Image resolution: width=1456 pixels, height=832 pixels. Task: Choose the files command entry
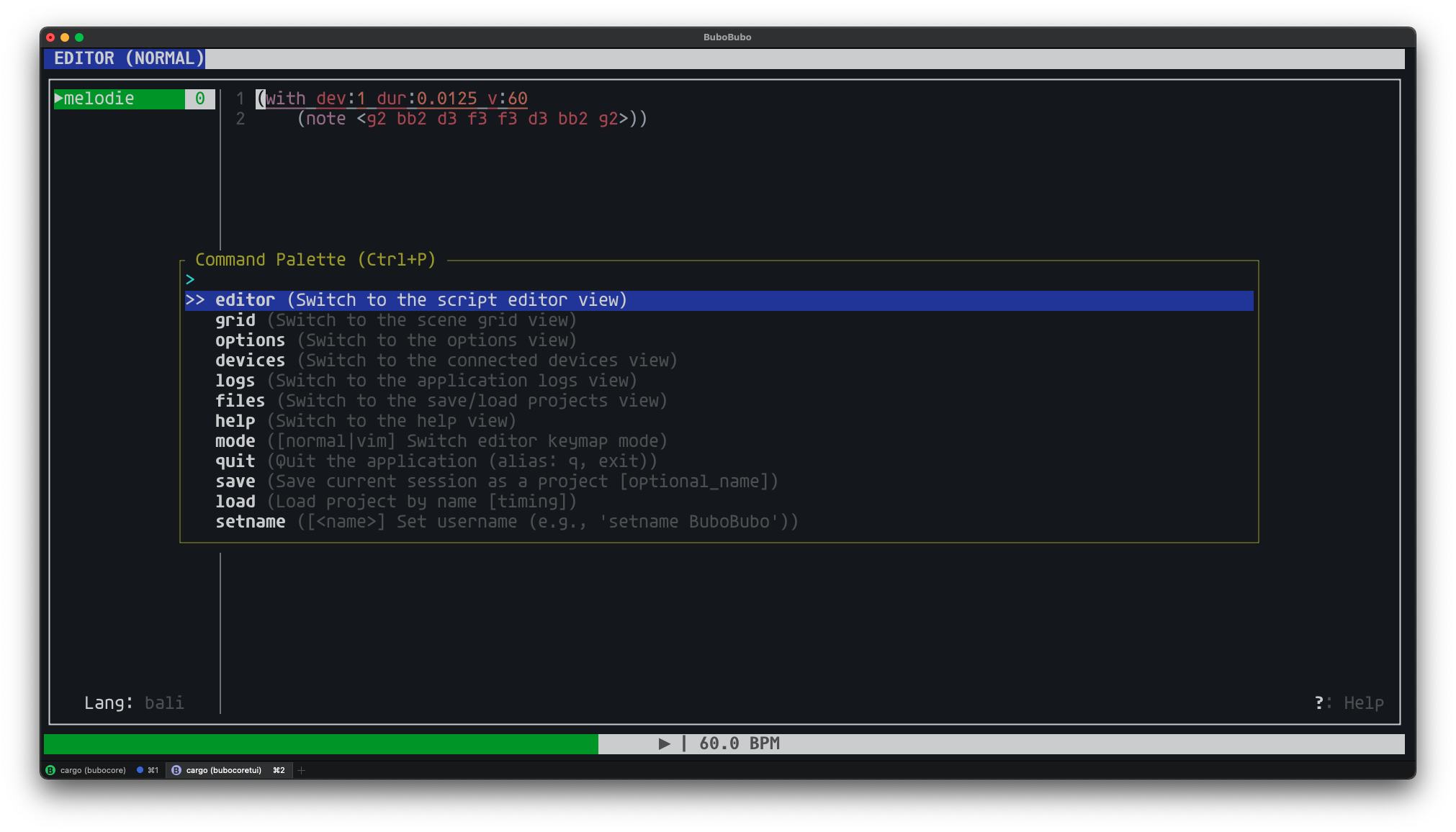(x=240, y=401)
